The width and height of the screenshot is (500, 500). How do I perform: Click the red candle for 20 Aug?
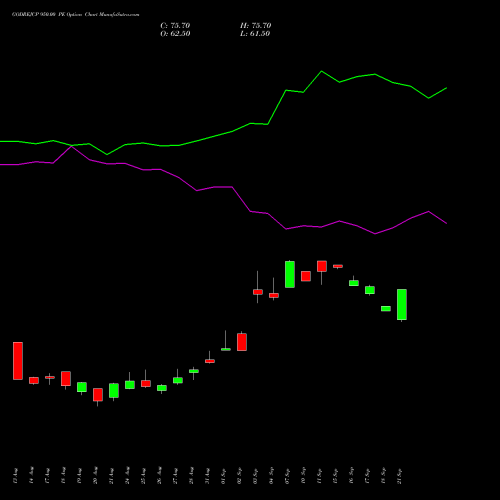coord(98,395)
